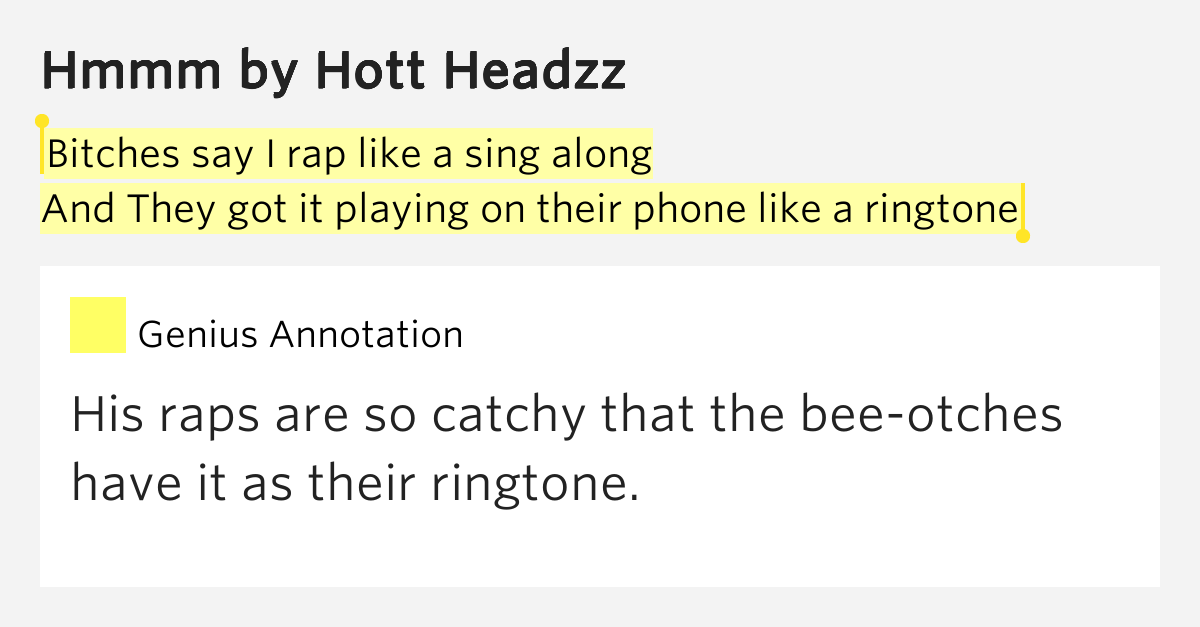Click the 'Genius Annotation' label

point(300,335)
